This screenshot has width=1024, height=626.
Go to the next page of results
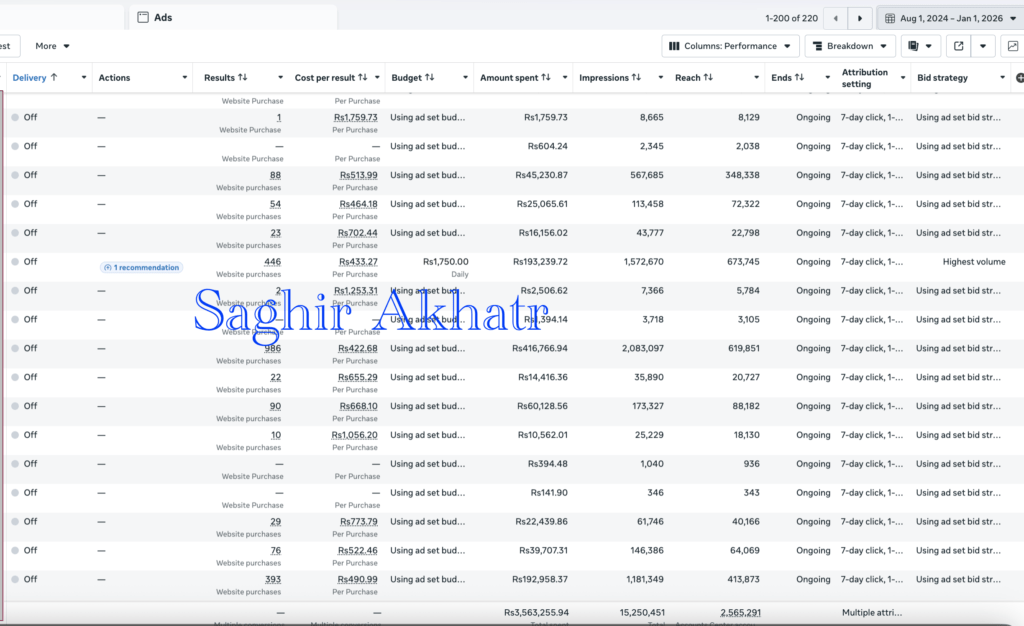click(859, 18)
